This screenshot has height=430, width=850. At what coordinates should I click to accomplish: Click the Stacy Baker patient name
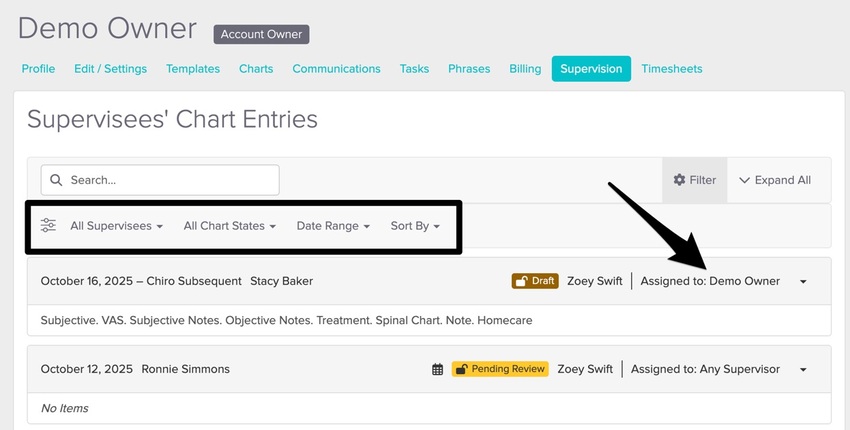click(281, 281)
